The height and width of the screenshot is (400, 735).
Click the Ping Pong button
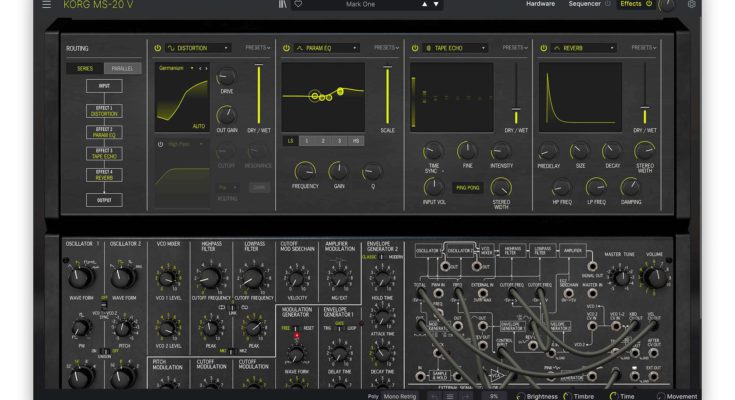[x=468, y=187]
